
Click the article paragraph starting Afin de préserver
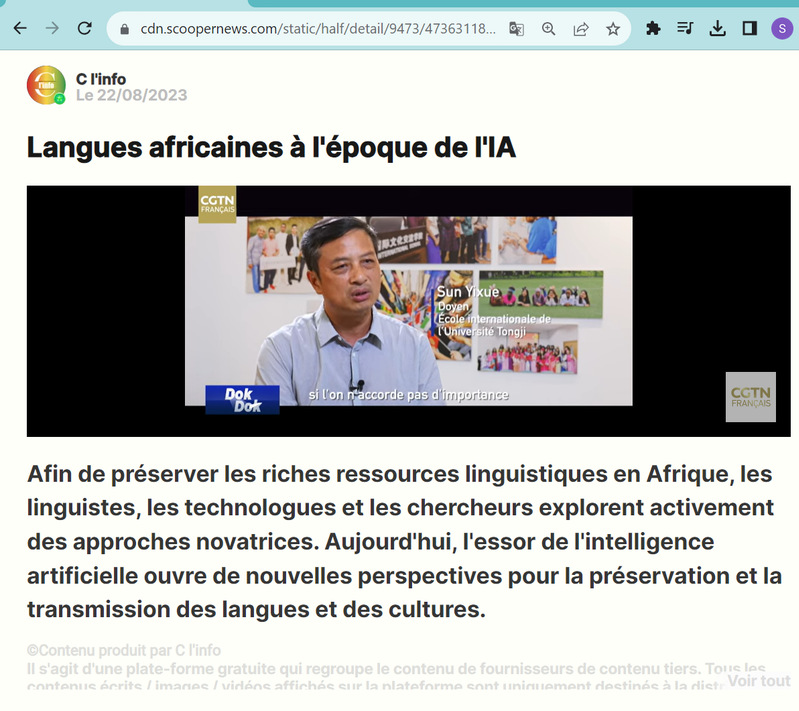(x=404, y=541)
